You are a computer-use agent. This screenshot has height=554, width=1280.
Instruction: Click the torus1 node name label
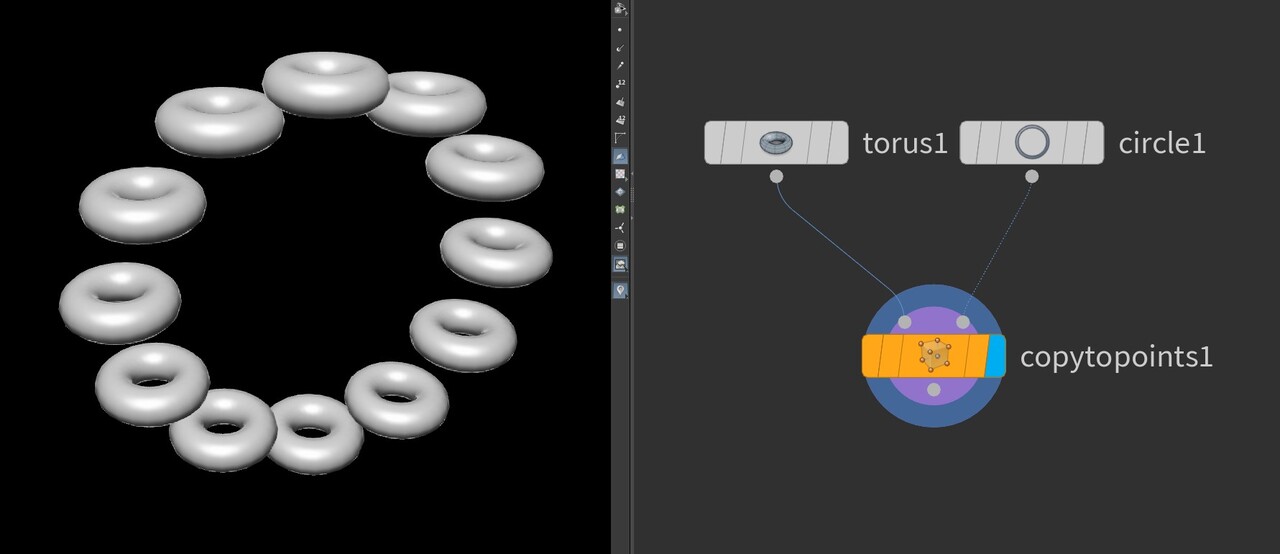coord(904,143)
